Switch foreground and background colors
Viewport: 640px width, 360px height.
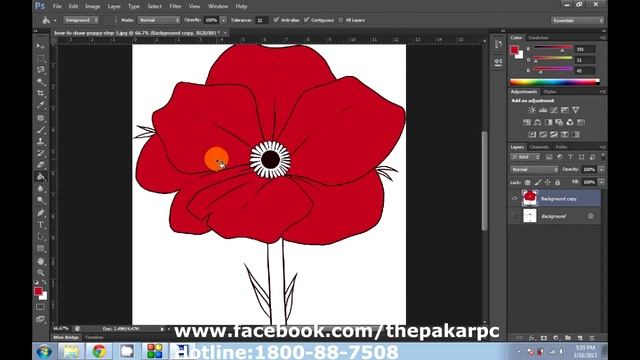(x=44, y=282)
